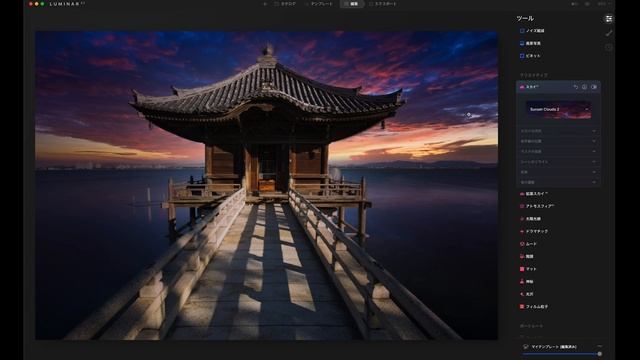Click the plus add-photos button in top bar
Viewport: 640px width, 360px height.
[x=265, y=4]
